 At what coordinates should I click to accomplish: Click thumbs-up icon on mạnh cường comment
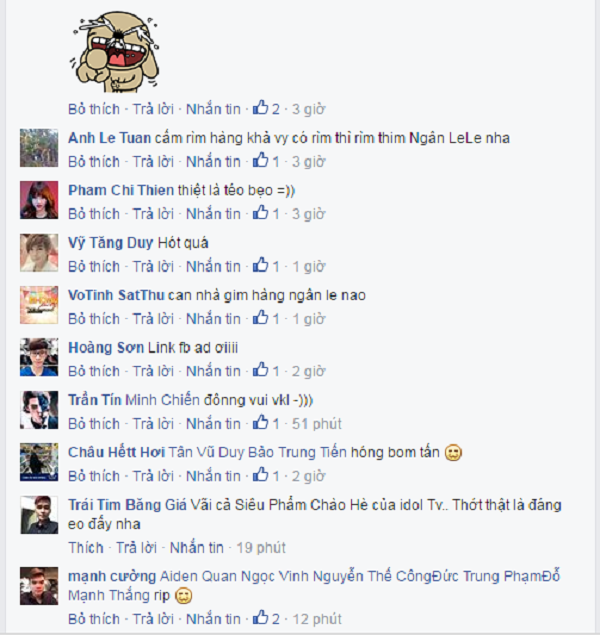pos(260,618)
